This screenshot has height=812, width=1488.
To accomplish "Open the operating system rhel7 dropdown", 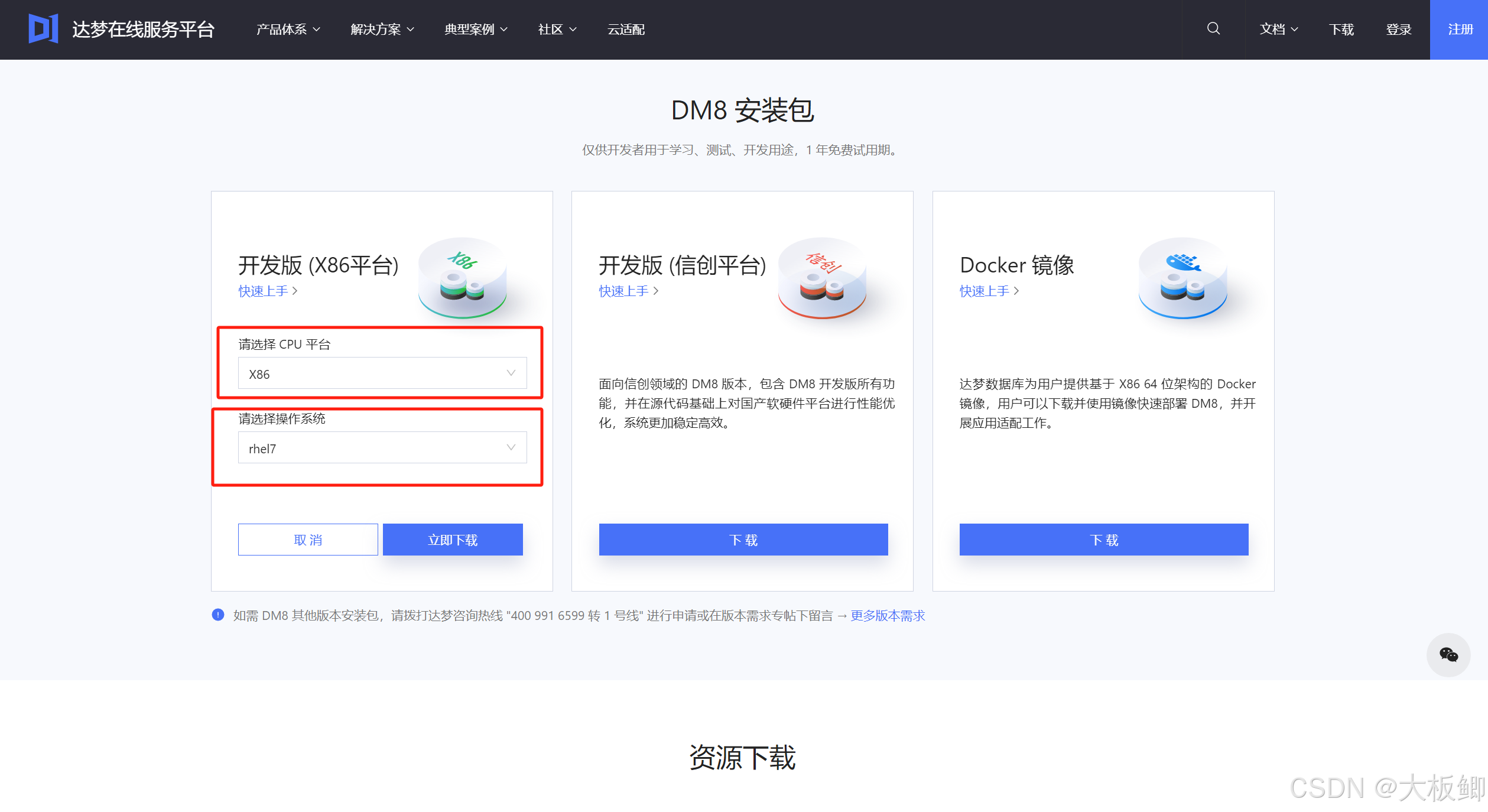I will tap(382, 448).
